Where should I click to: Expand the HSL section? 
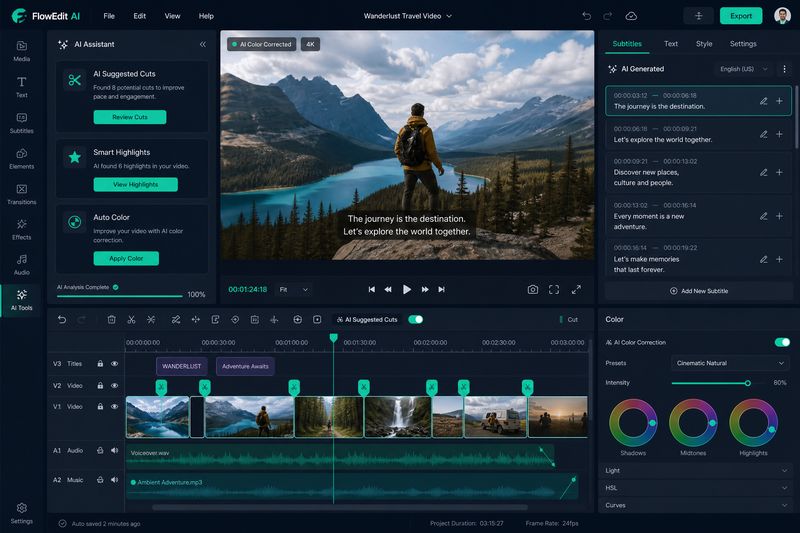pyautogui.click(x=697, y=488)
